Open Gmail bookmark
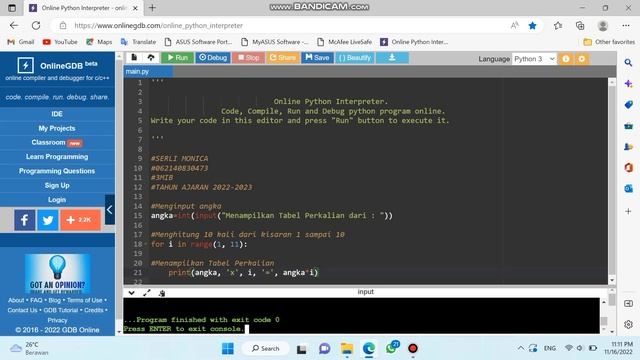 click(x=21, y=42)
